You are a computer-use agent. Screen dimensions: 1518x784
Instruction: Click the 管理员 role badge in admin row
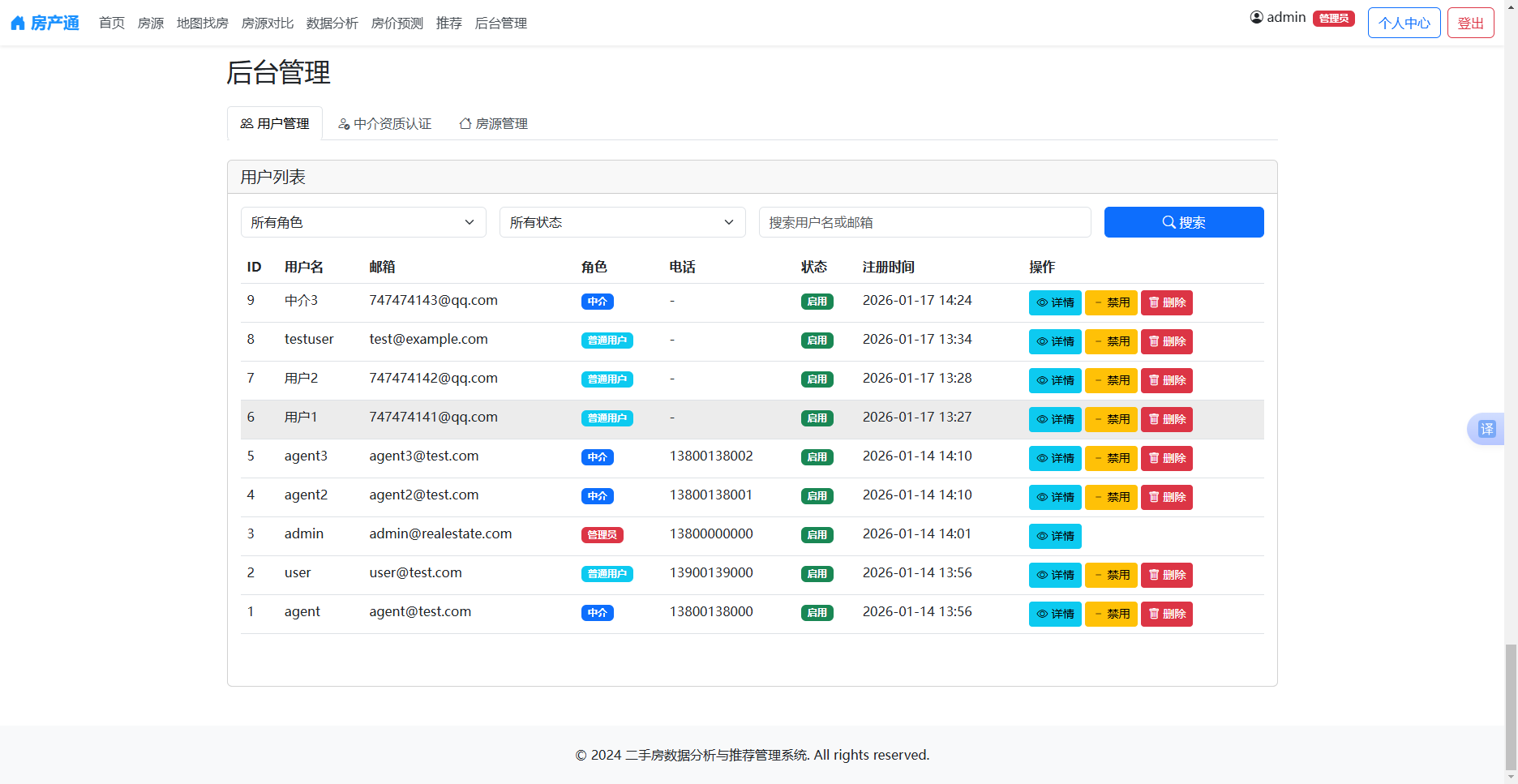pyautogui.click(x=602, y=535)
